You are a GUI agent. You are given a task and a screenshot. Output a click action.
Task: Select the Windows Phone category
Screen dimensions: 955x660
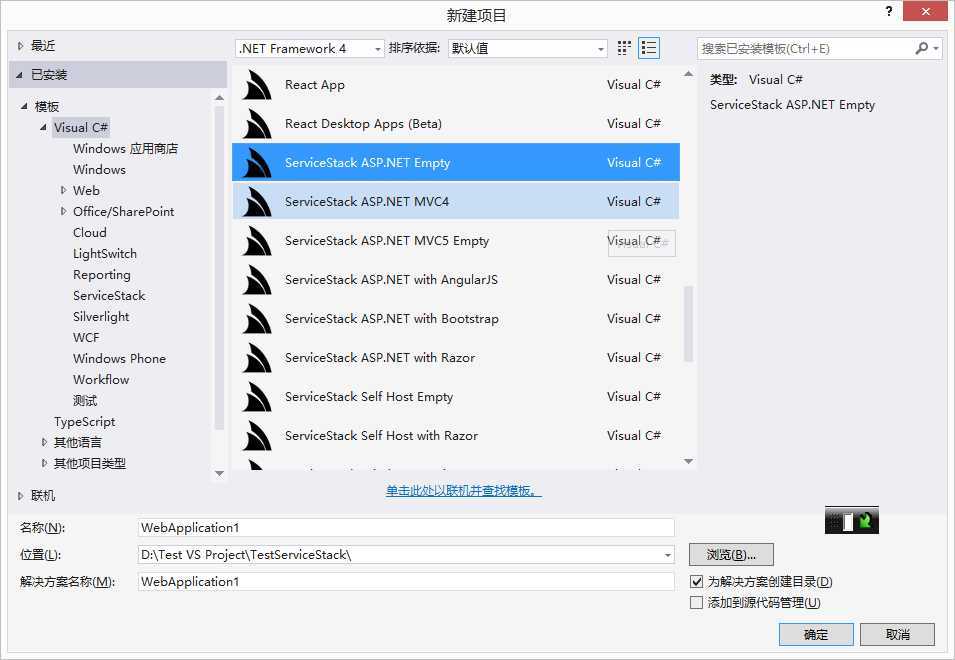click(119, 359)
